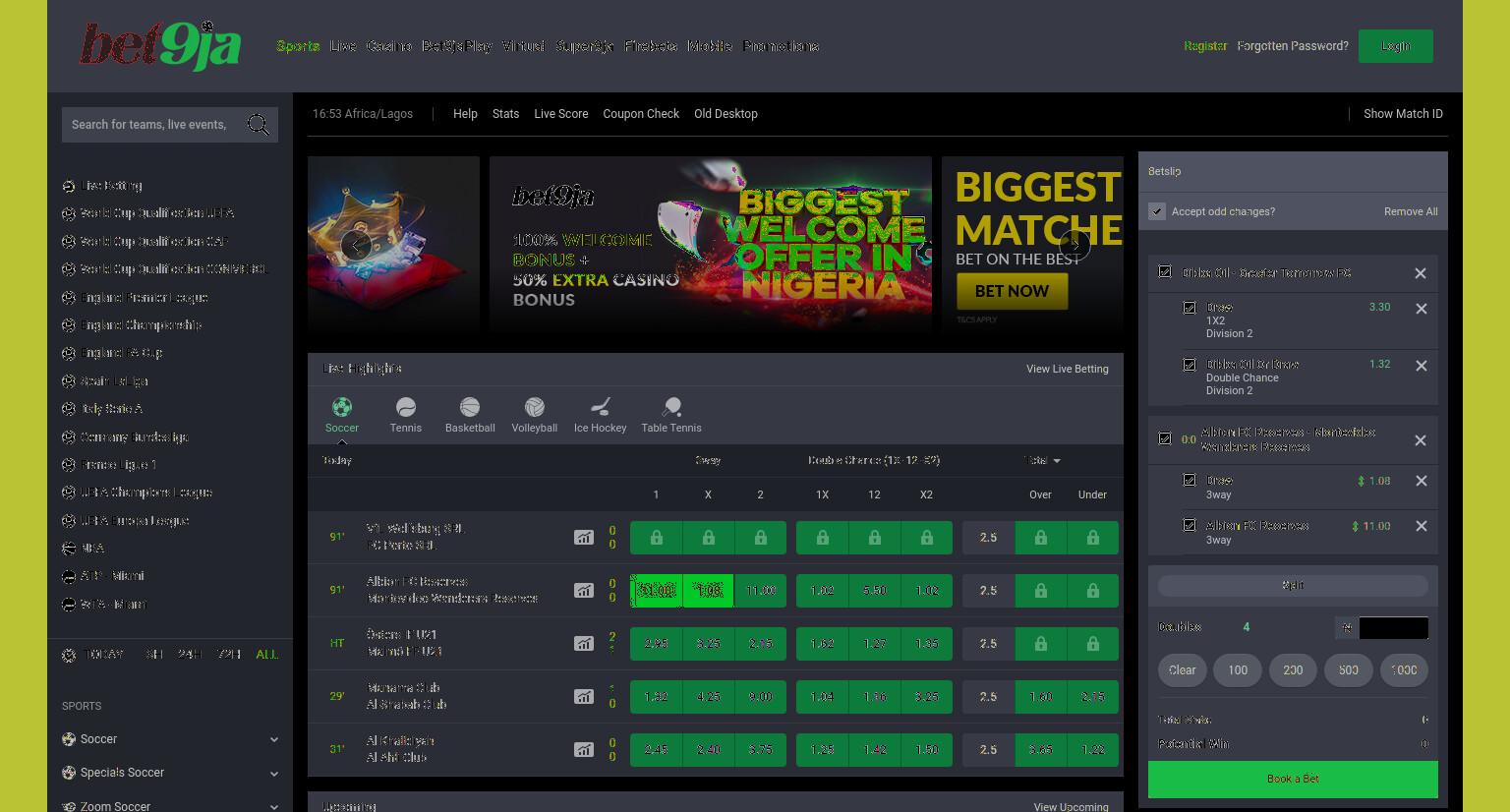Remove the 3.30 Draw selection
Image resolution: width=1510 pixels, height=812 pixels.
[x=1421, y=309]
